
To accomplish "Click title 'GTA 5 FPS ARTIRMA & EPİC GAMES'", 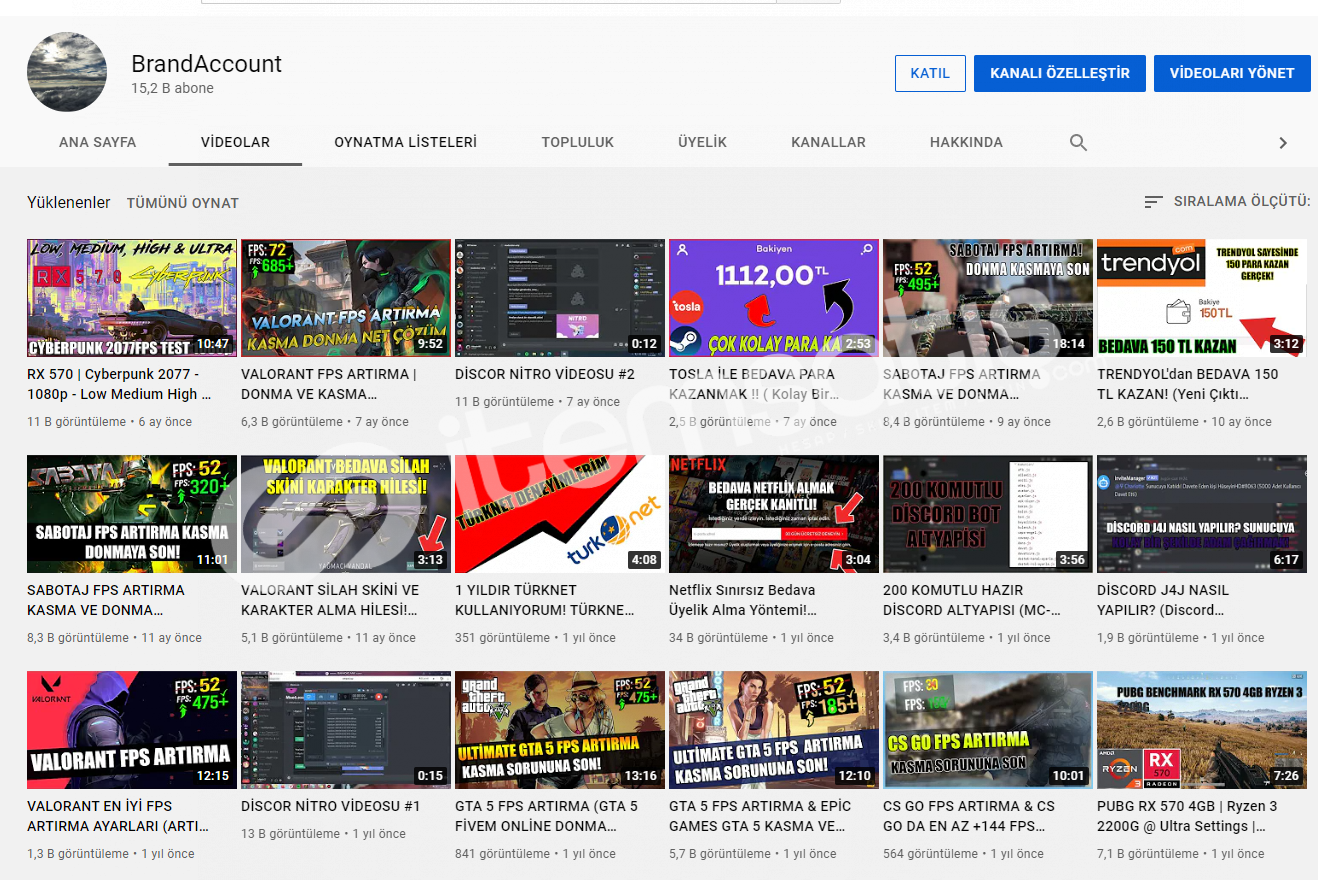I will (760, 816).
